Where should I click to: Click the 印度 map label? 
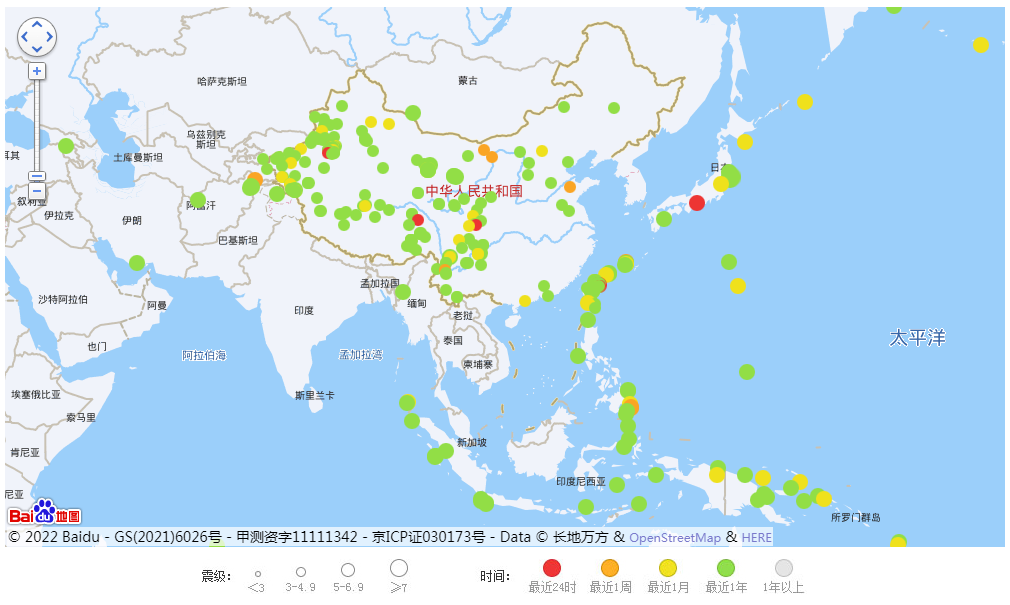304,311
